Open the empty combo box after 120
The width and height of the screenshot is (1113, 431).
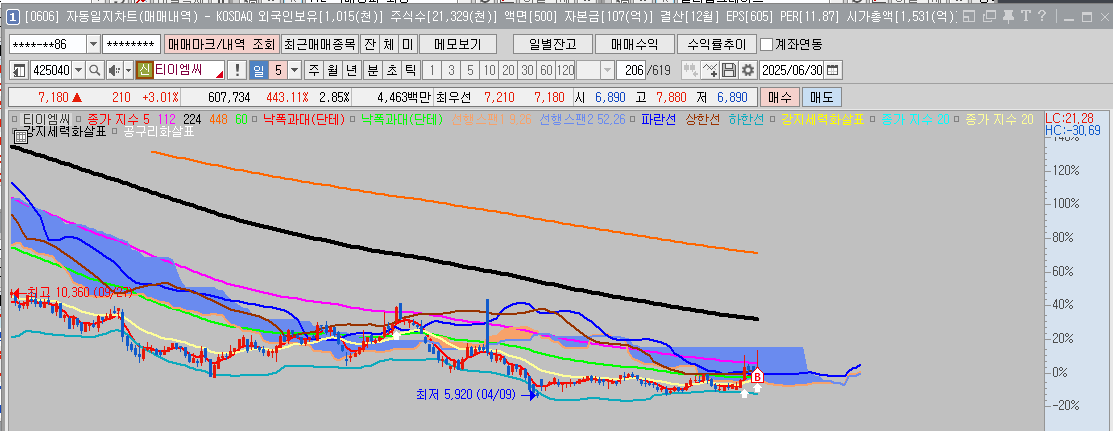607,70
